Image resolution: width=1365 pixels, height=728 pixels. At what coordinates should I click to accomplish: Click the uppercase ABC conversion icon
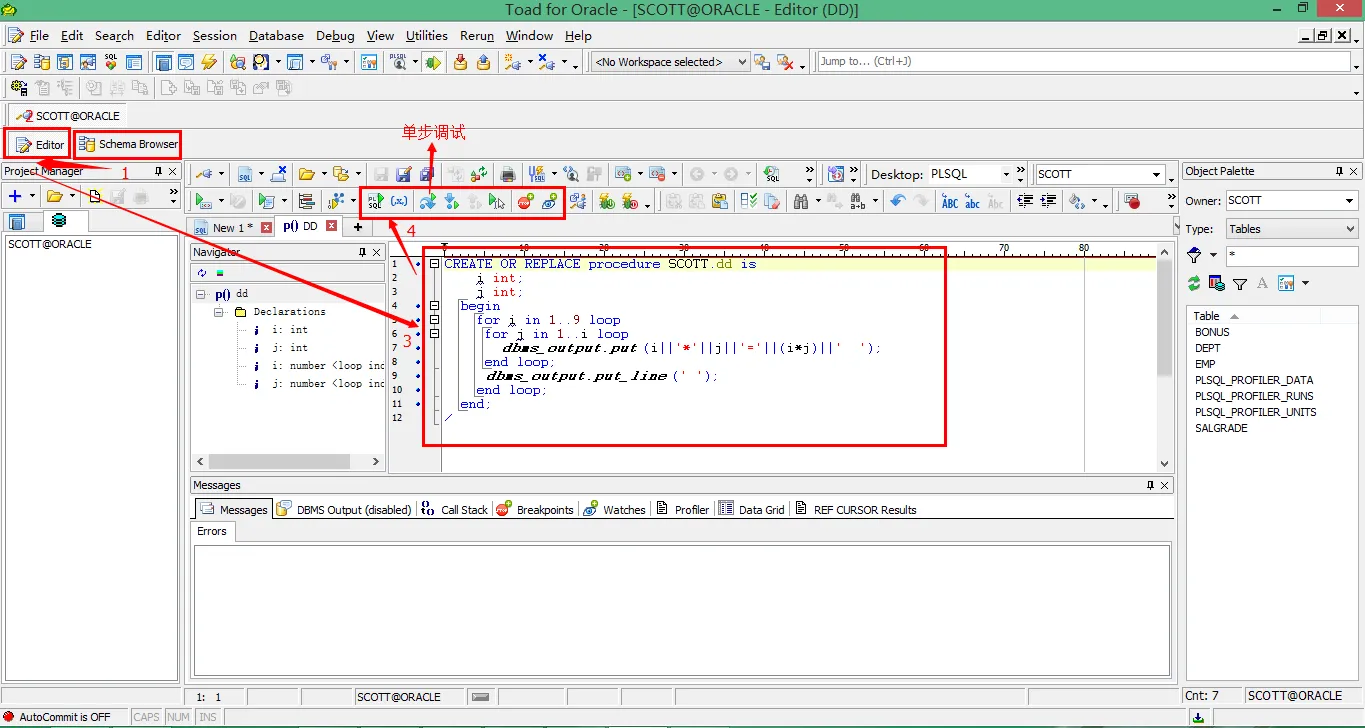click(x=949, y=201)
